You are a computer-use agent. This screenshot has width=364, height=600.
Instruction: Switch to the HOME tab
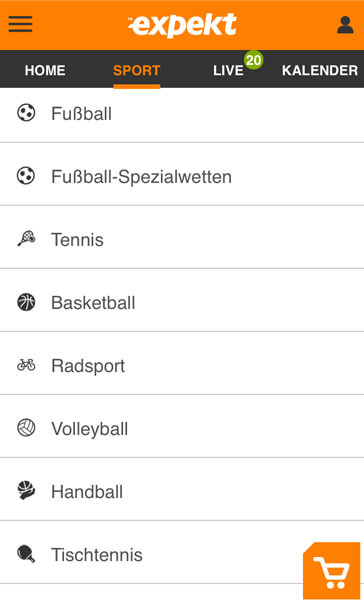pos(45,70)
